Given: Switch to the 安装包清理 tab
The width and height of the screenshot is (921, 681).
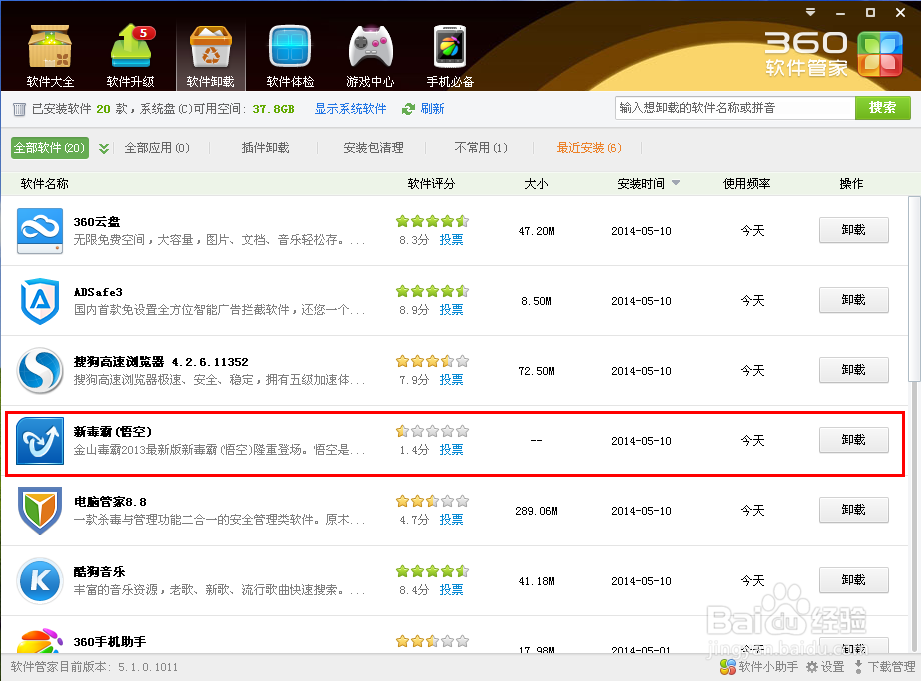Looking at the screenshot, I should pyautogui.click(x=374, y=148).
